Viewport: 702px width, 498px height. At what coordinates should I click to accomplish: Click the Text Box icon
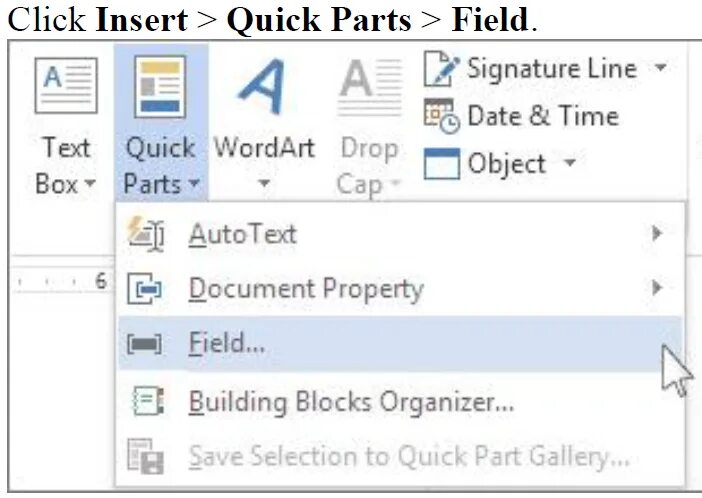65,86
